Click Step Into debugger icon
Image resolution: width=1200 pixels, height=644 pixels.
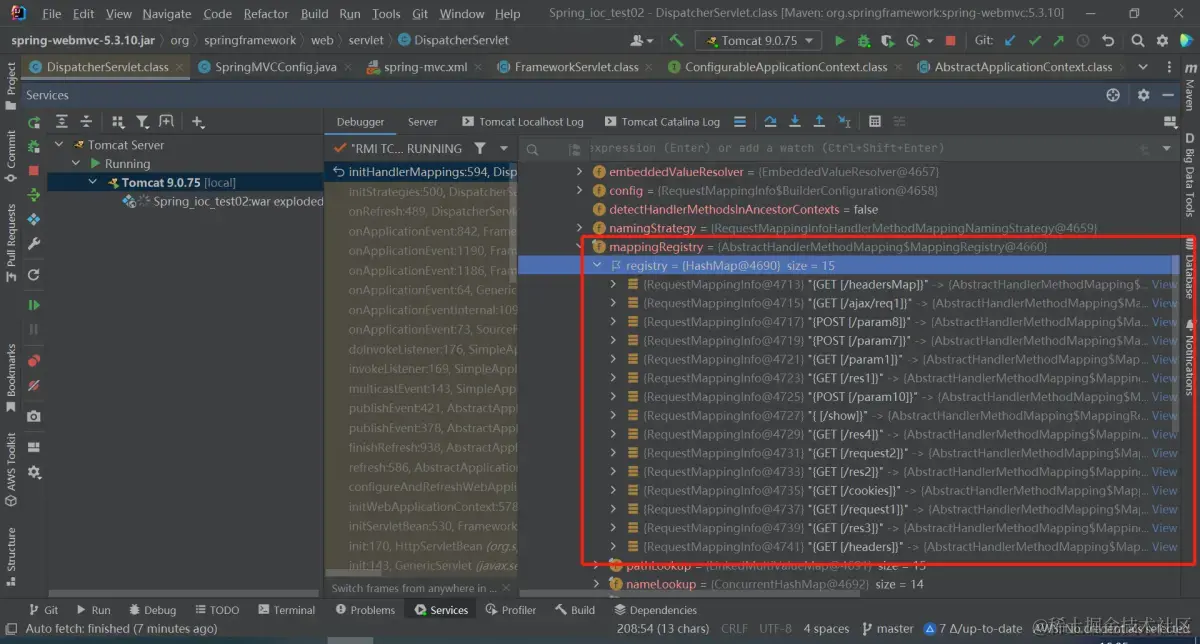795,121
